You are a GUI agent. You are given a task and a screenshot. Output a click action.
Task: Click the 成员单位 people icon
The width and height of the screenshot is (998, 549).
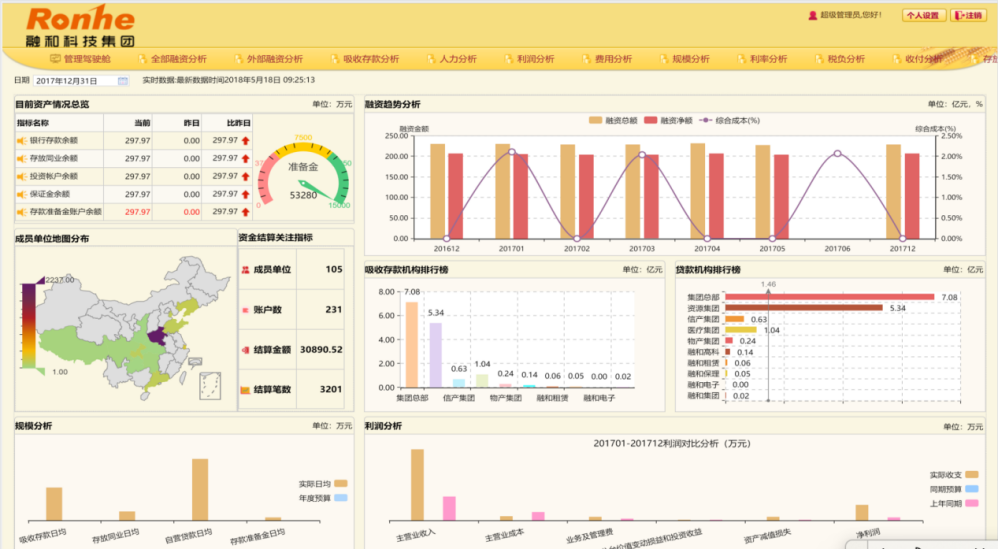coord(245,269)
